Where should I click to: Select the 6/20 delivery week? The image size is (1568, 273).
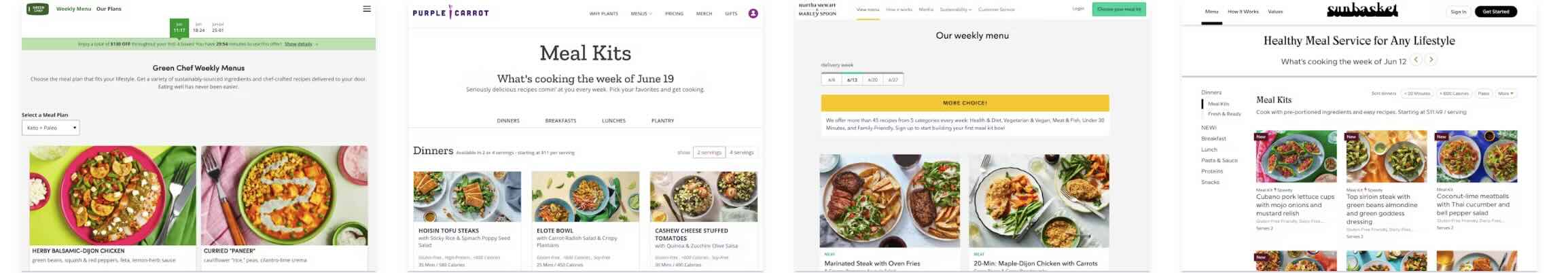point(872,80)
